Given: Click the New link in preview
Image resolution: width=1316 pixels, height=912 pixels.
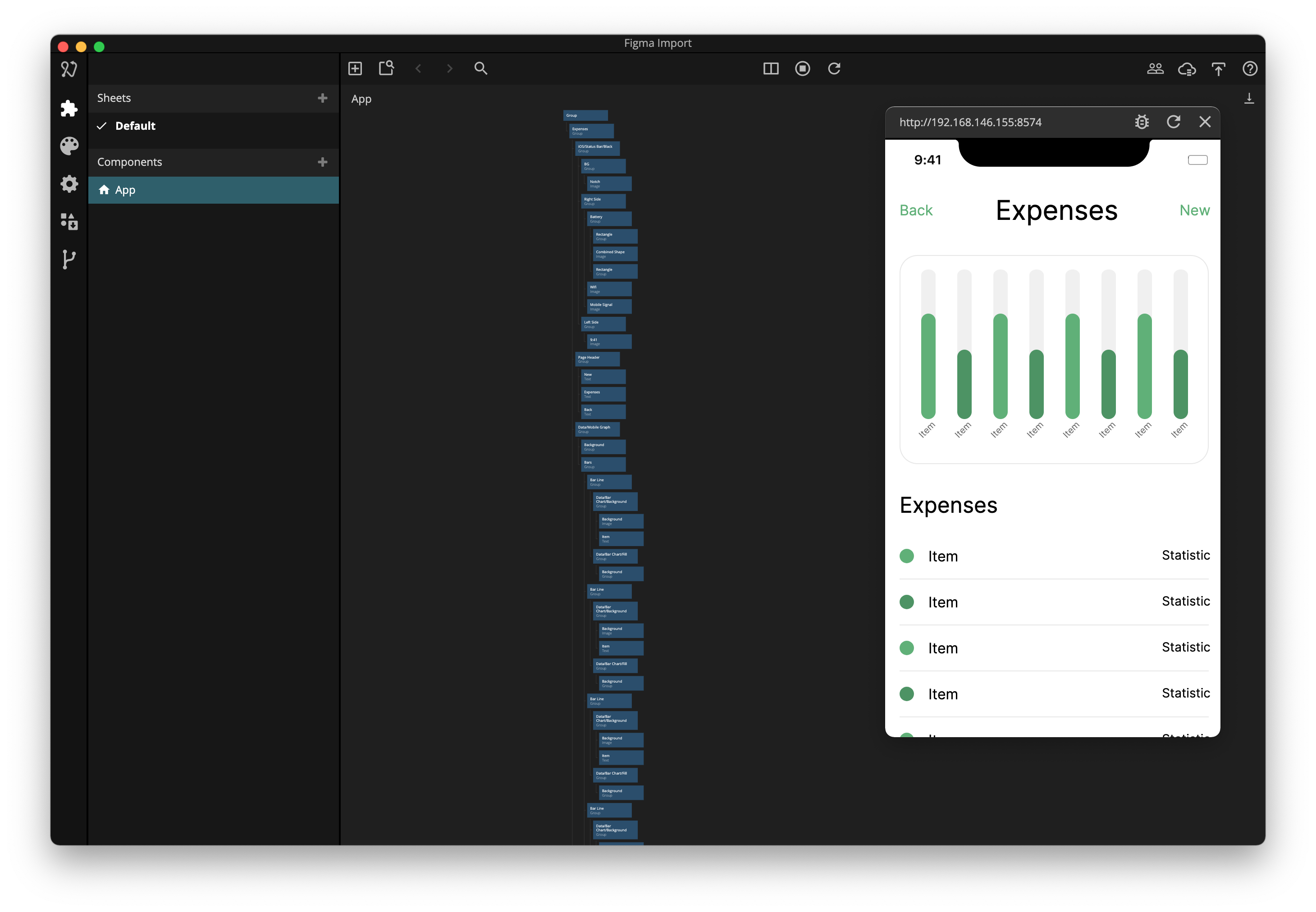Looking at the screenshot, I should click(1194, 210).
